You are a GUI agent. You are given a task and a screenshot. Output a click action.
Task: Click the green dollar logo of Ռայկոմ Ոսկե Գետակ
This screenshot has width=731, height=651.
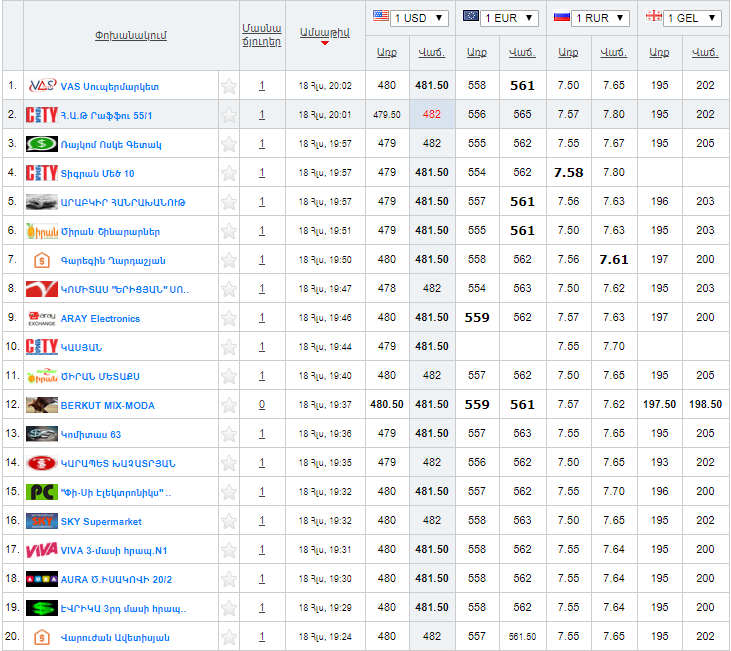click(42, 144)
